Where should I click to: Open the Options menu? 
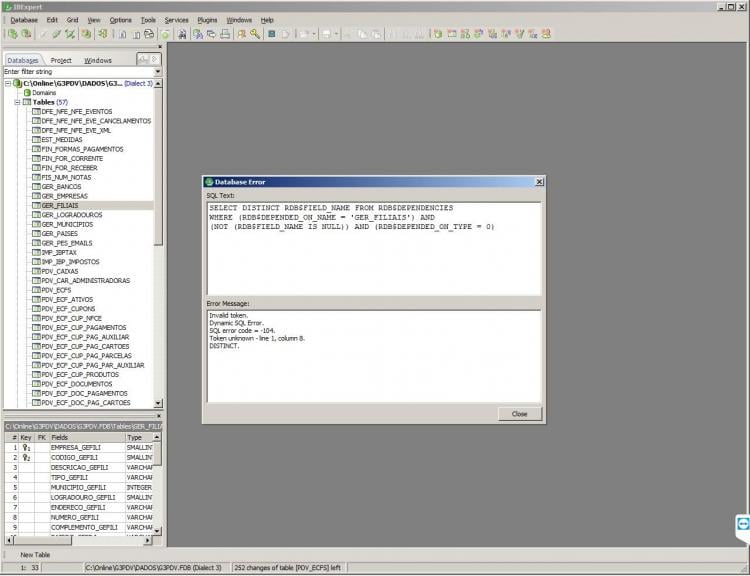pyautogui.click(x=121, y=20)
